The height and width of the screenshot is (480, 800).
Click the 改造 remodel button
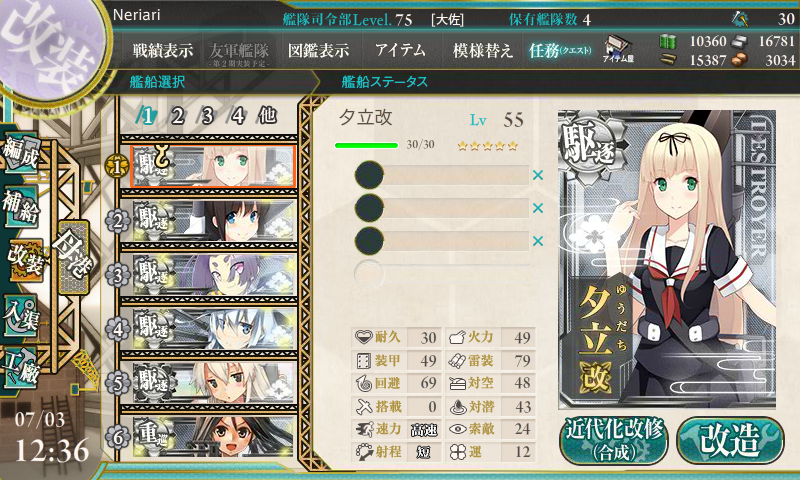730,440
